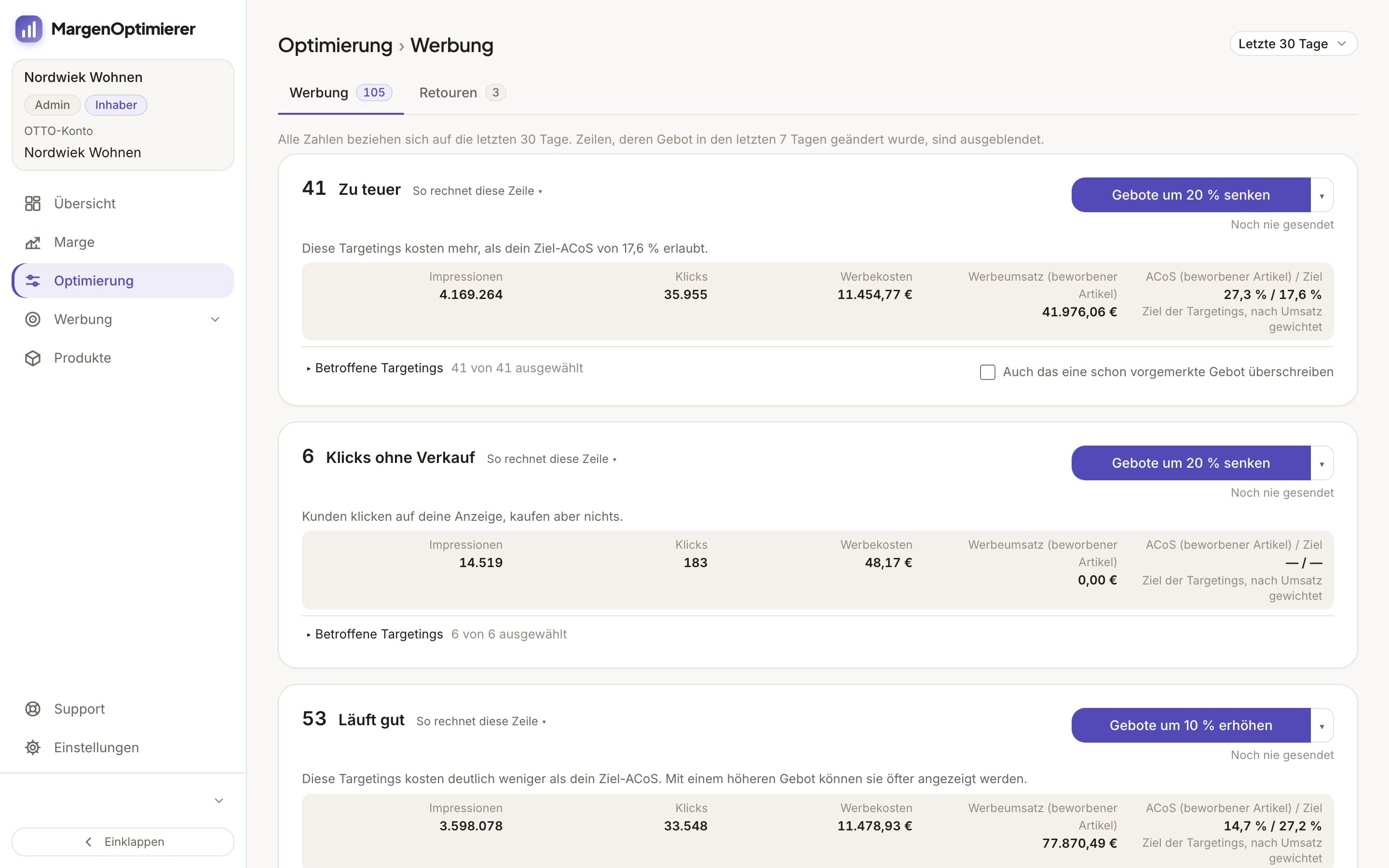Open split-button arrow in Klicks ohne Verkauf card

pyautogui.click(x=1322, y=463)
